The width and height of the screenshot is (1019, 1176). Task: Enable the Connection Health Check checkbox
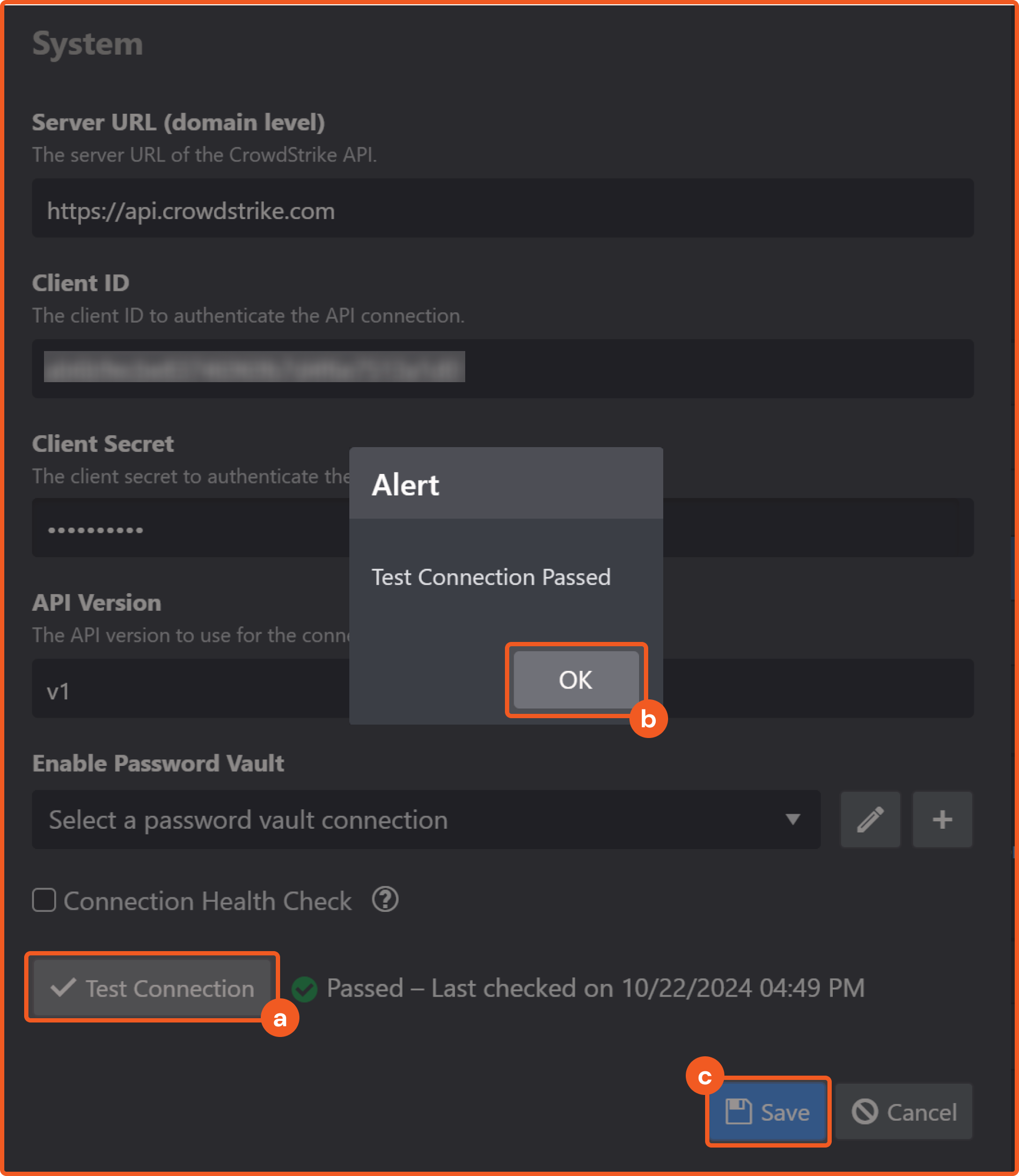click(44, 900)
